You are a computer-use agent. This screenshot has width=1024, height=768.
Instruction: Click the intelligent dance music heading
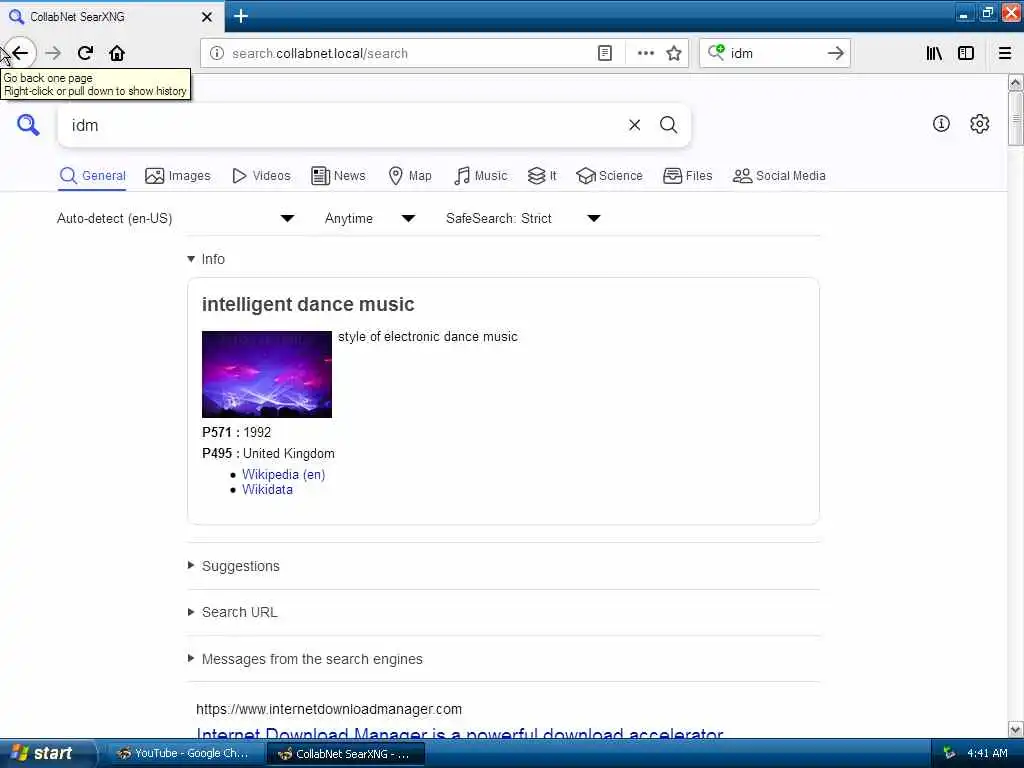[308, 304]
